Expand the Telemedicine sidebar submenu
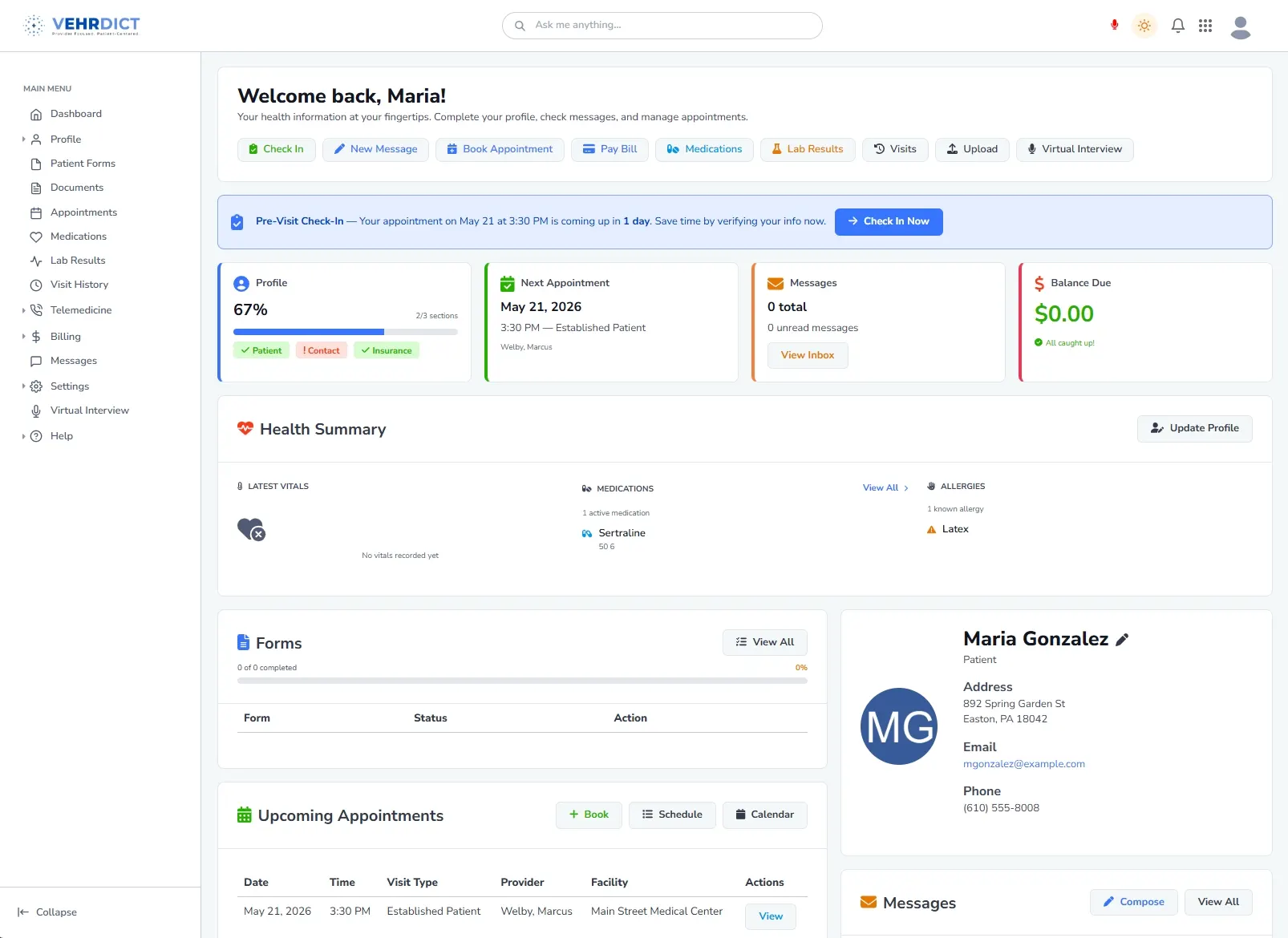Screen dimensions: 1288x938 pyautogui.click(x=24, y=310)
